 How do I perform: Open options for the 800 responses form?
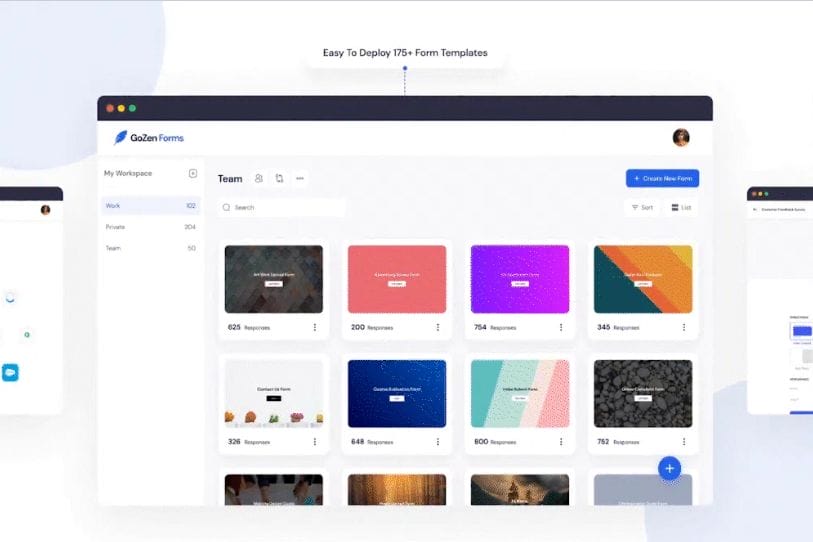point(561,442)
